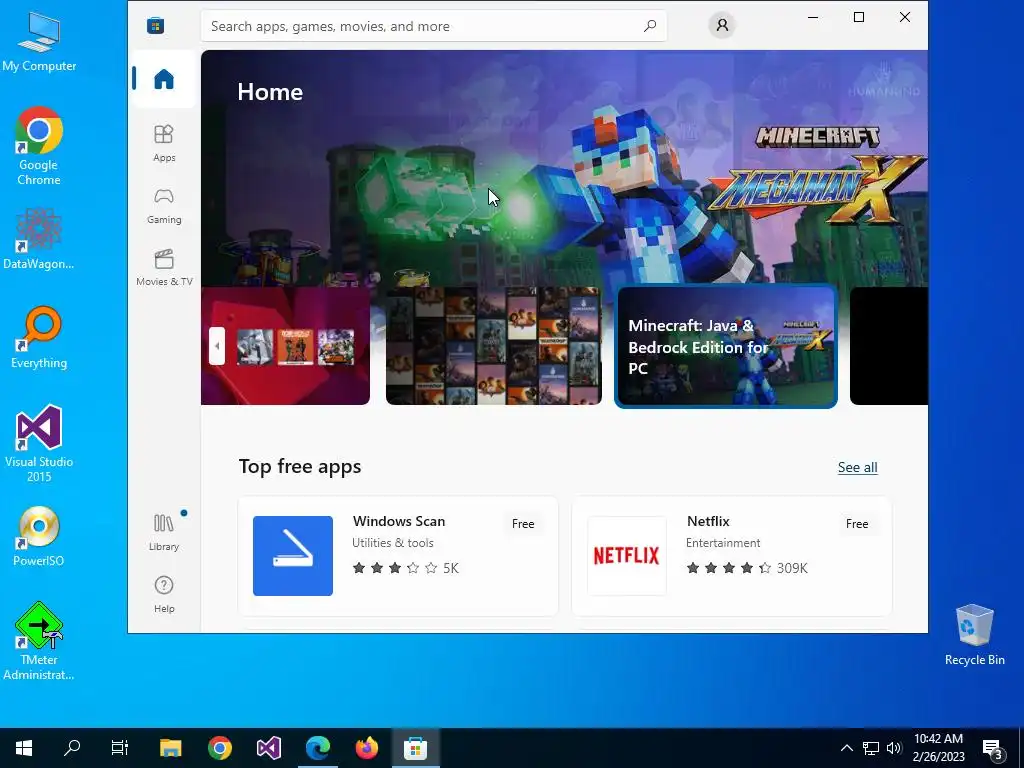Open Task View on the taskbar
The image size is (1024, 768).
coord(120,748)
